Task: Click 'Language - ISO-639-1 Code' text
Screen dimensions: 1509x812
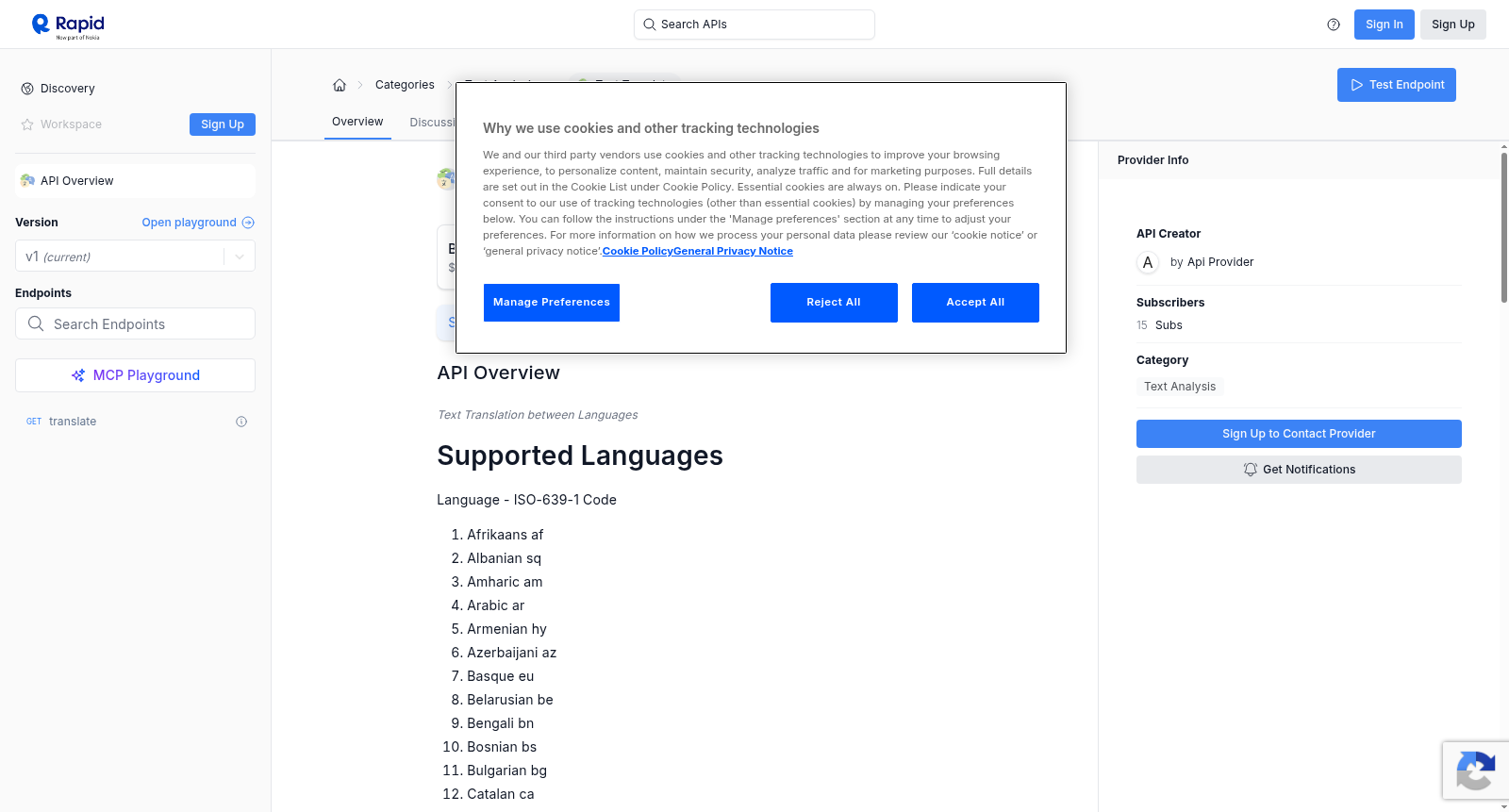Action: tap(526, 500)
